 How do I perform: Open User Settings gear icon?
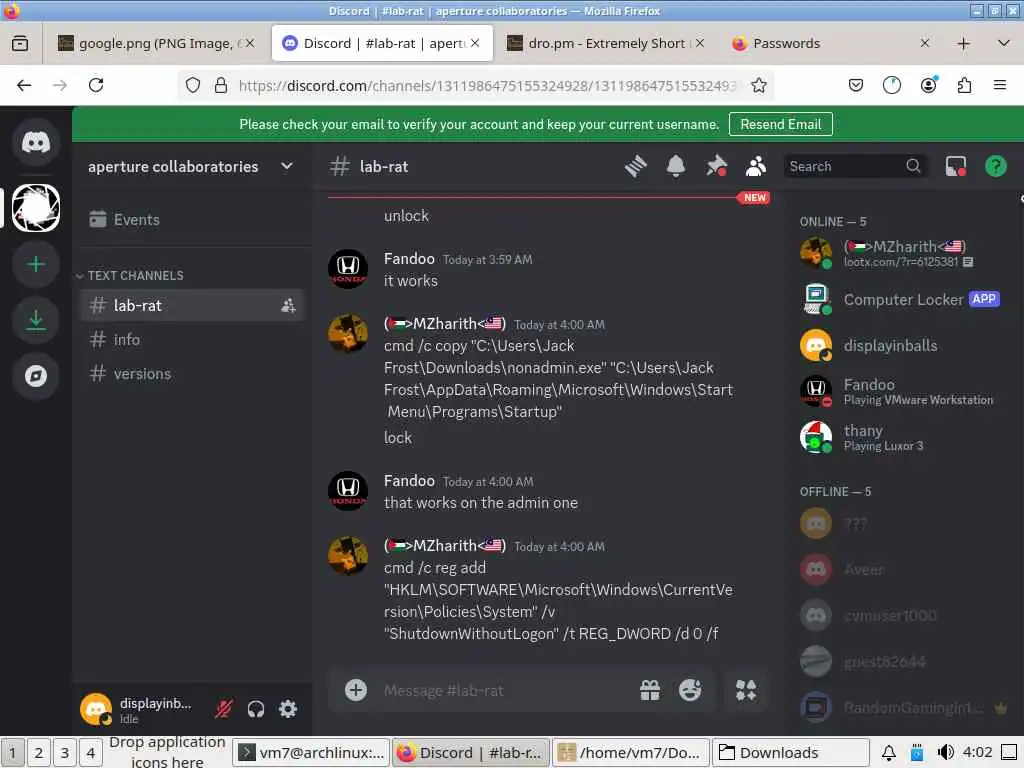(288, 709)
